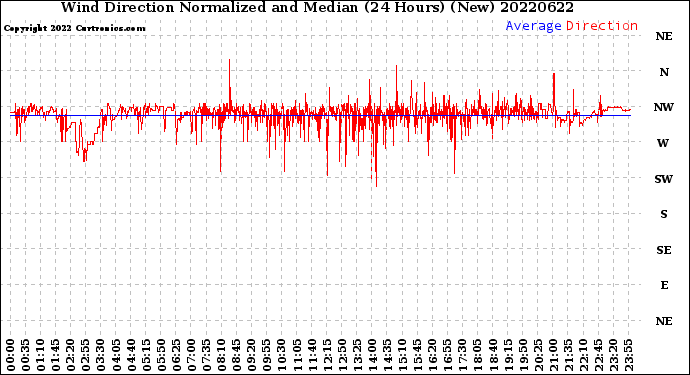
Task: Click the bottom NE axis label
Action: coord(664,321)
